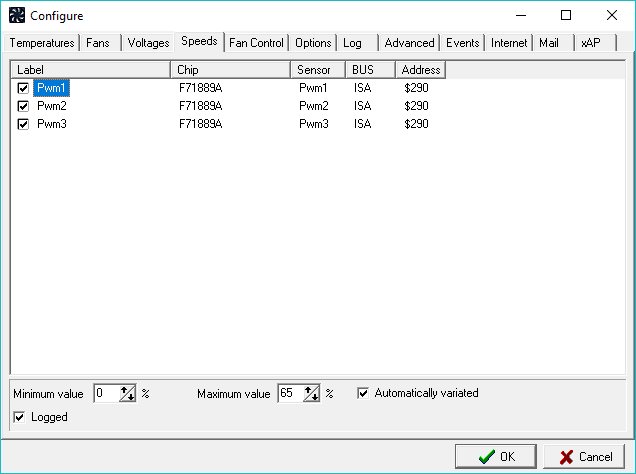Switch to the Temperatures tab
The width and height of the screenshot is (636, 474).
[x=42, y=43]
